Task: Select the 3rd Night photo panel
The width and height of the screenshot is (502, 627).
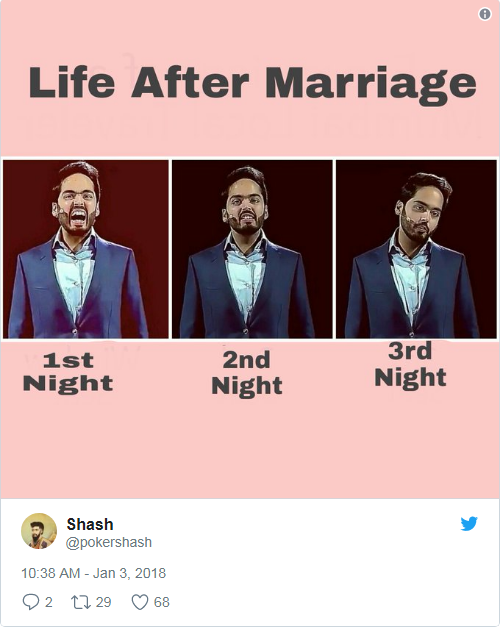Action: point(416,249)
